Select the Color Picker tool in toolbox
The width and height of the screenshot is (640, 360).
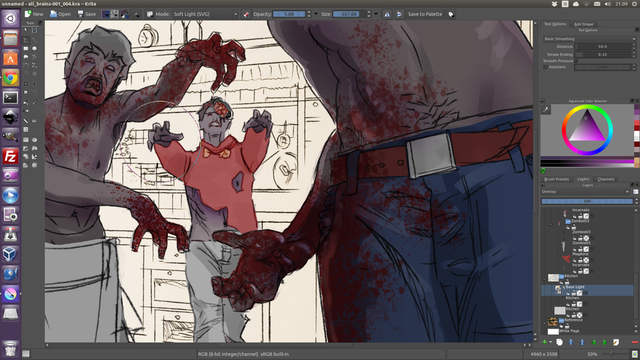34,103
